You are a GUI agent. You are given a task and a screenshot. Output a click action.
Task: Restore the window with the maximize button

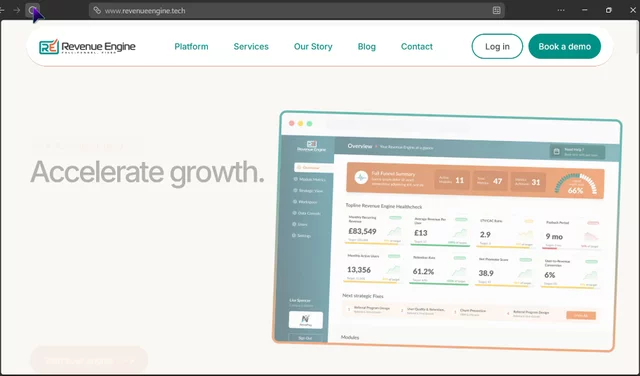click(x=609, y=10)
